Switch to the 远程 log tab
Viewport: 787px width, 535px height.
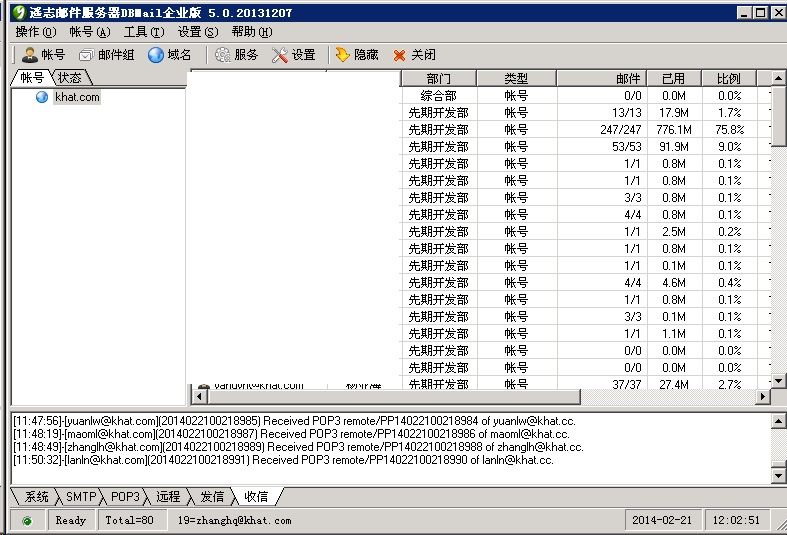point(168,497)
